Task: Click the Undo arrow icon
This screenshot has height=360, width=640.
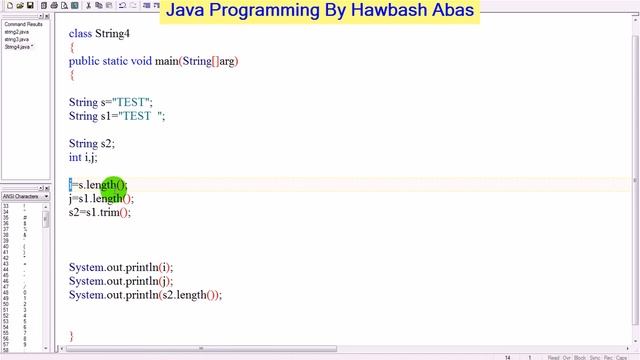Action: point(122,5)
